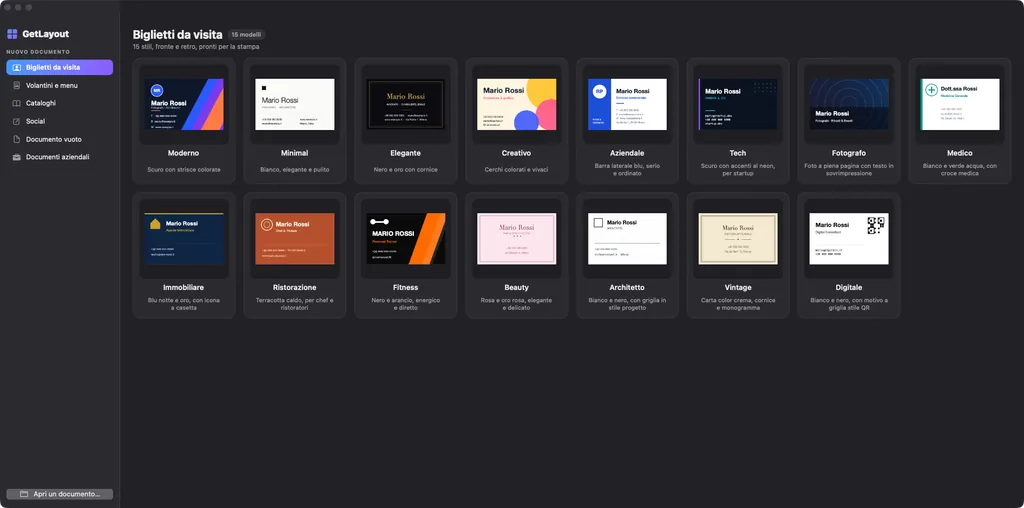Select Biglietti da visita in sidebar

click(59, 67)
